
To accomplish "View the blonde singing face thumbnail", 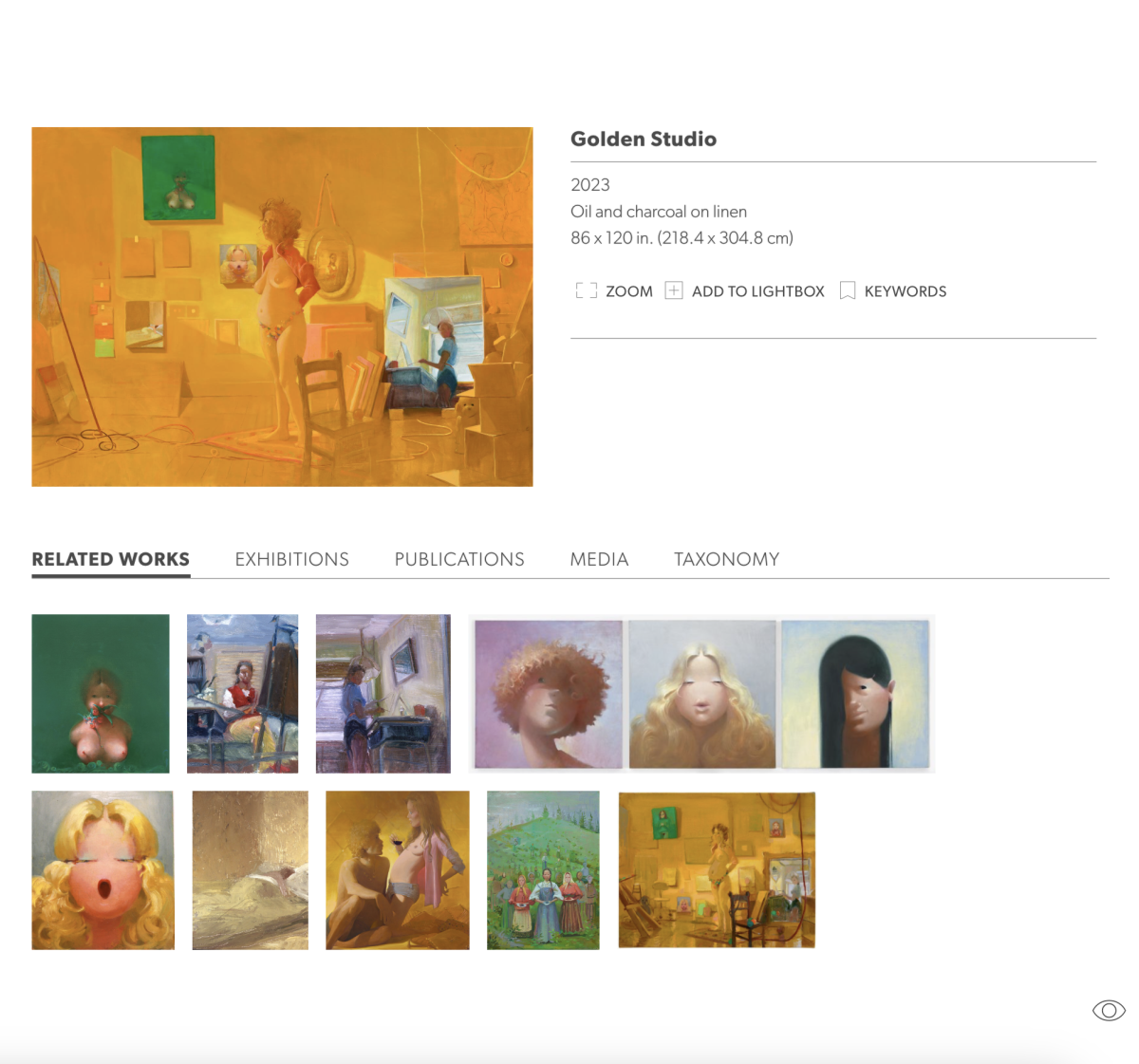I will 103,870.
